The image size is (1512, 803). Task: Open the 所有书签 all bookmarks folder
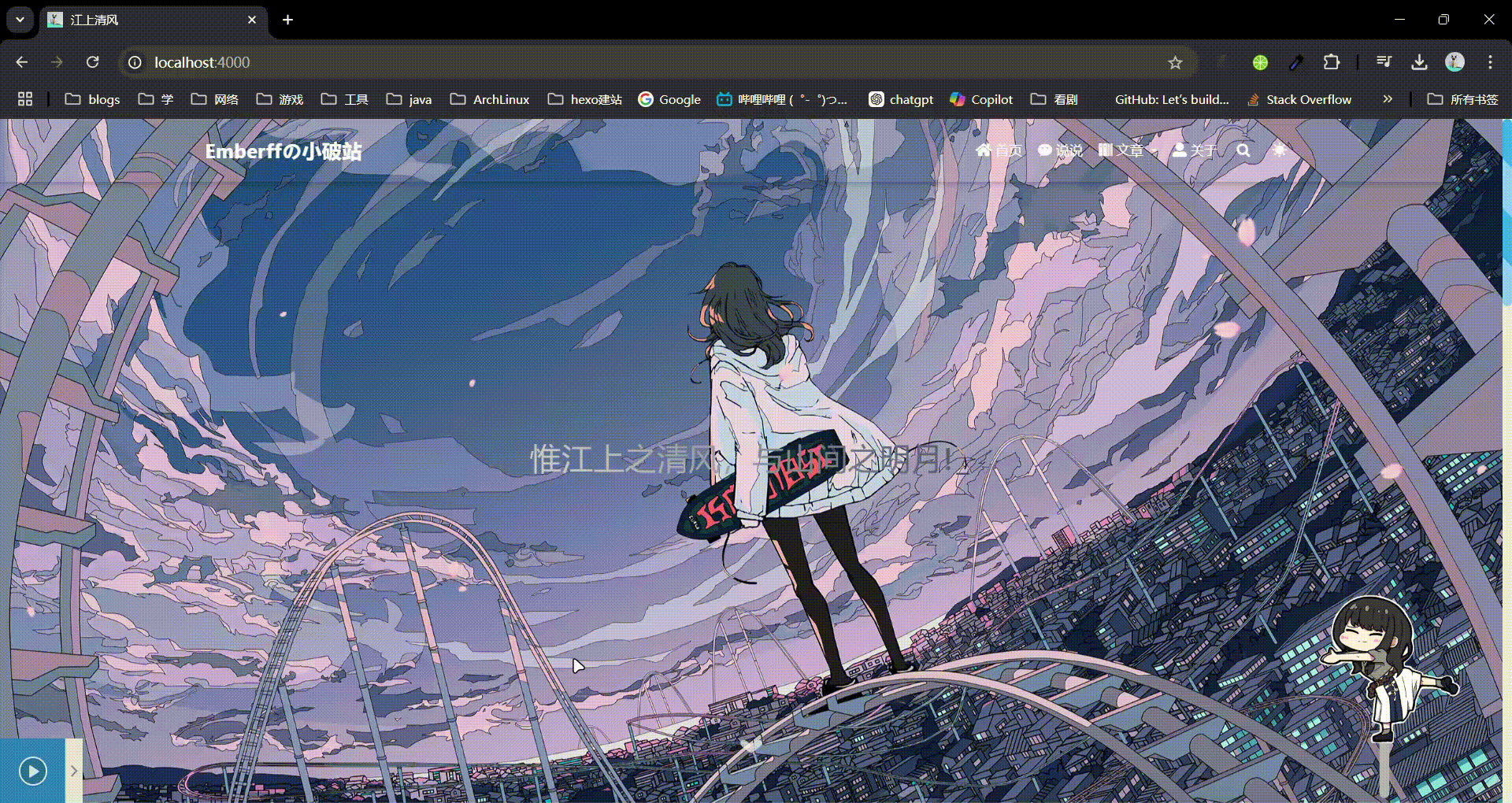(1463, 99)
